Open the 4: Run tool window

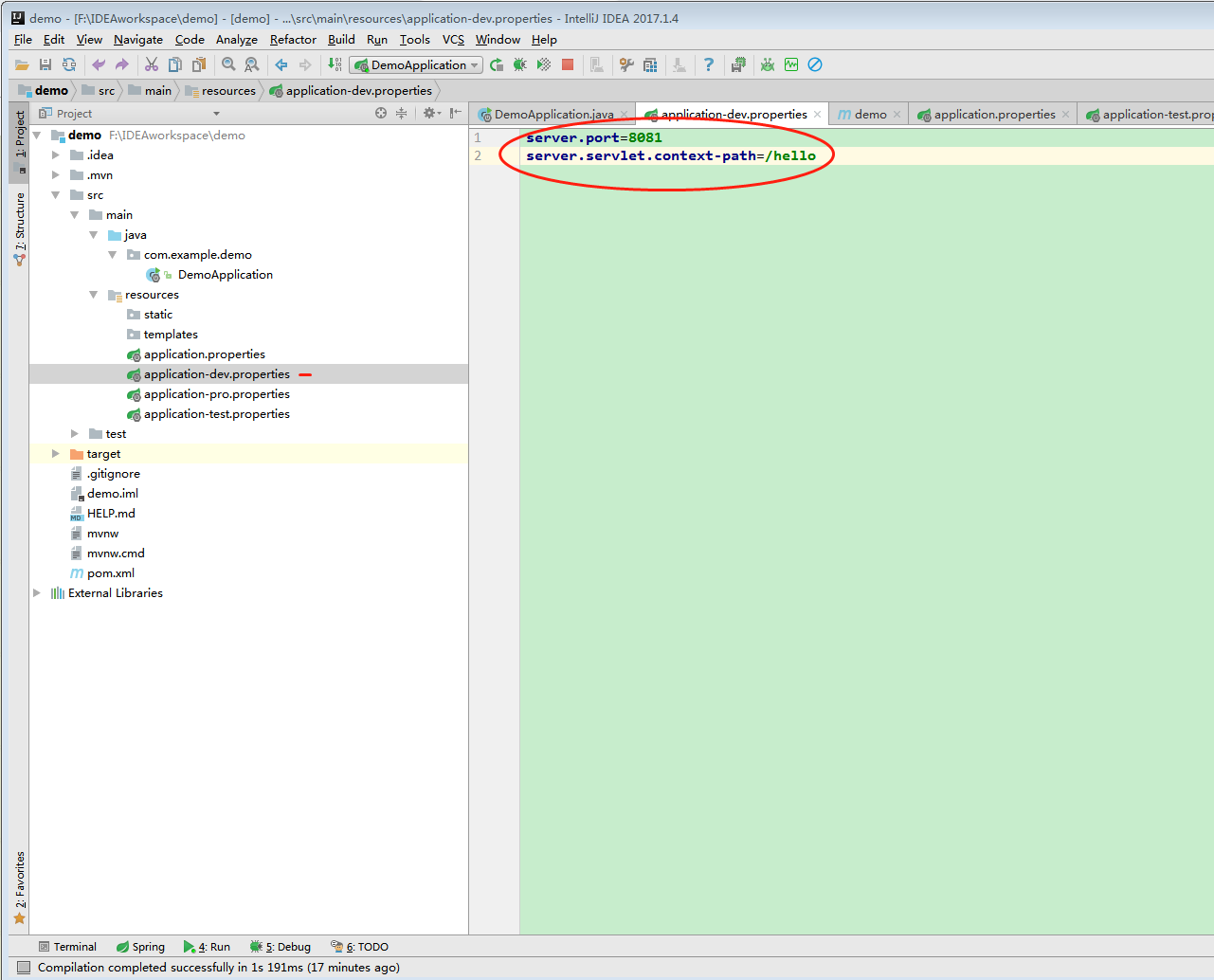pyautogui.click(x=207, y=947)
